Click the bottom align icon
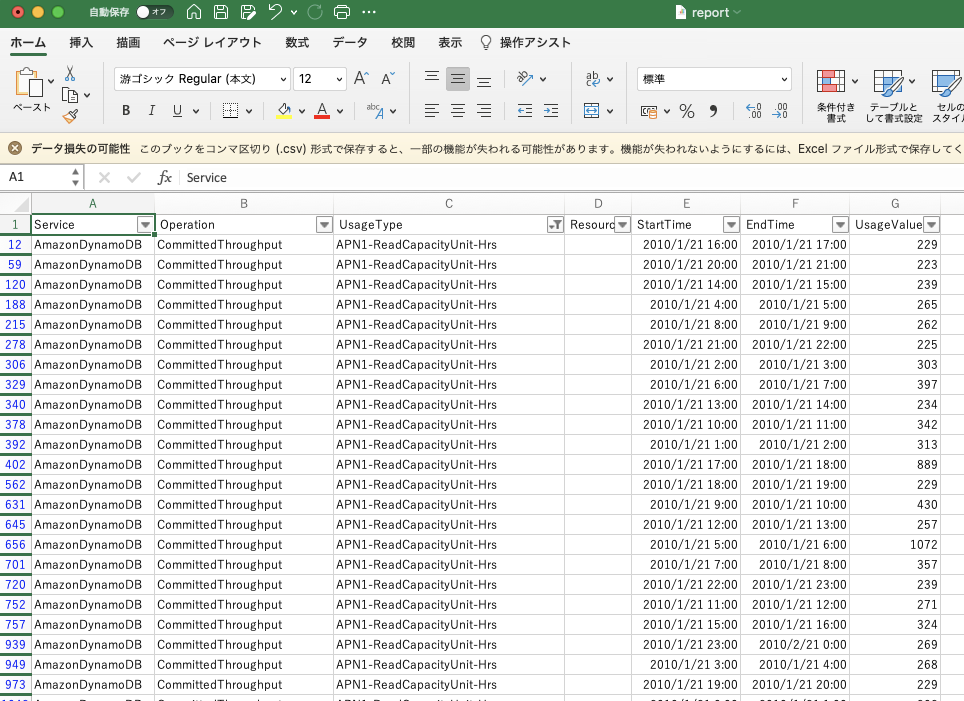 point(484,80)
